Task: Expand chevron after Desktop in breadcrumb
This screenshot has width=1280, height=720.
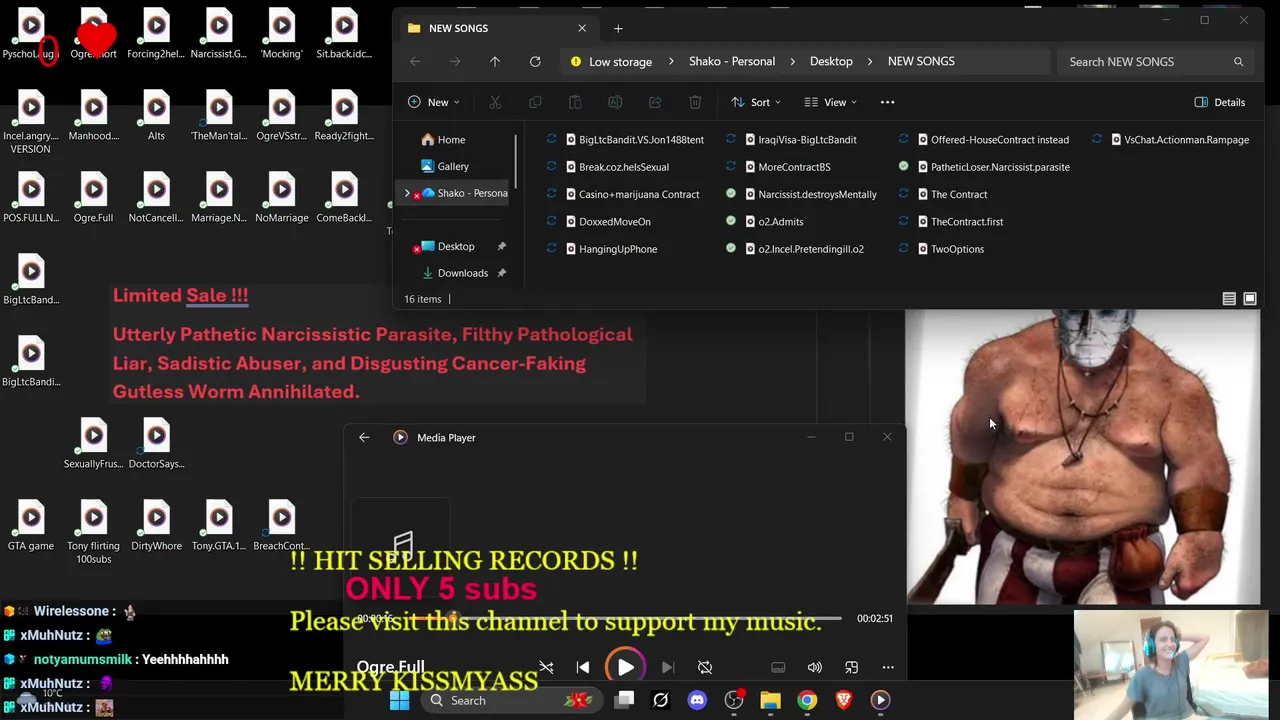Action: pos(871,62)
